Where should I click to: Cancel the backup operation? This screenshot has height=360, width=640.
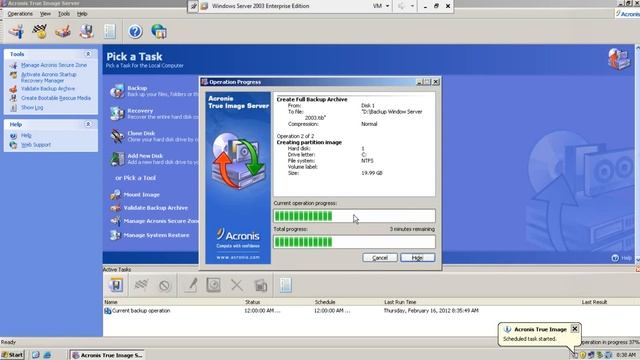[380, 258]
